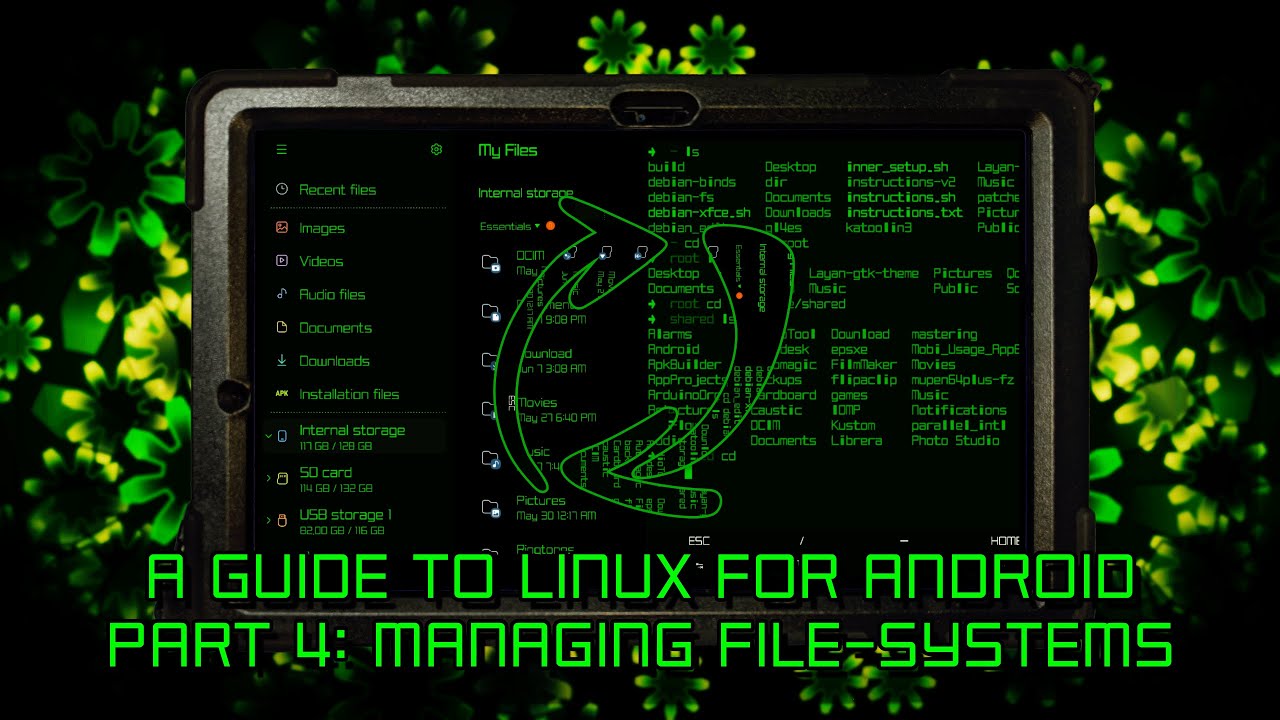The height and width of the screenshot is (720, 1280).
Task: Click 'Librera' in terminal listing
Action: pyautogui.click(x=856, y=440)
